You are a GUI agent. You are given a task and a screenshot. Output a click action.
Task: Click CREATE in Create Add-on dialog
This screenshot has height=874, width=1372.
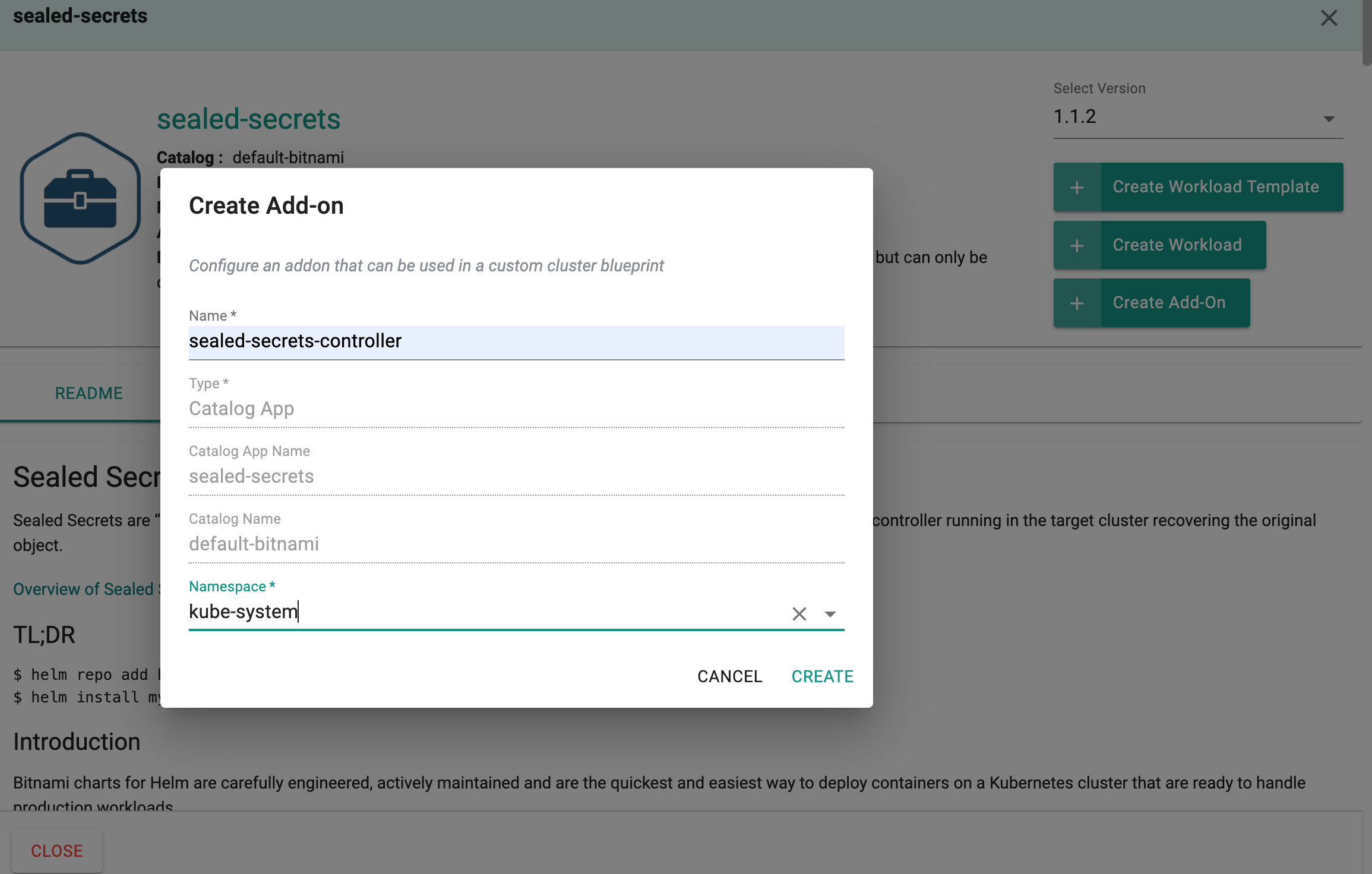tap(822, 676)
